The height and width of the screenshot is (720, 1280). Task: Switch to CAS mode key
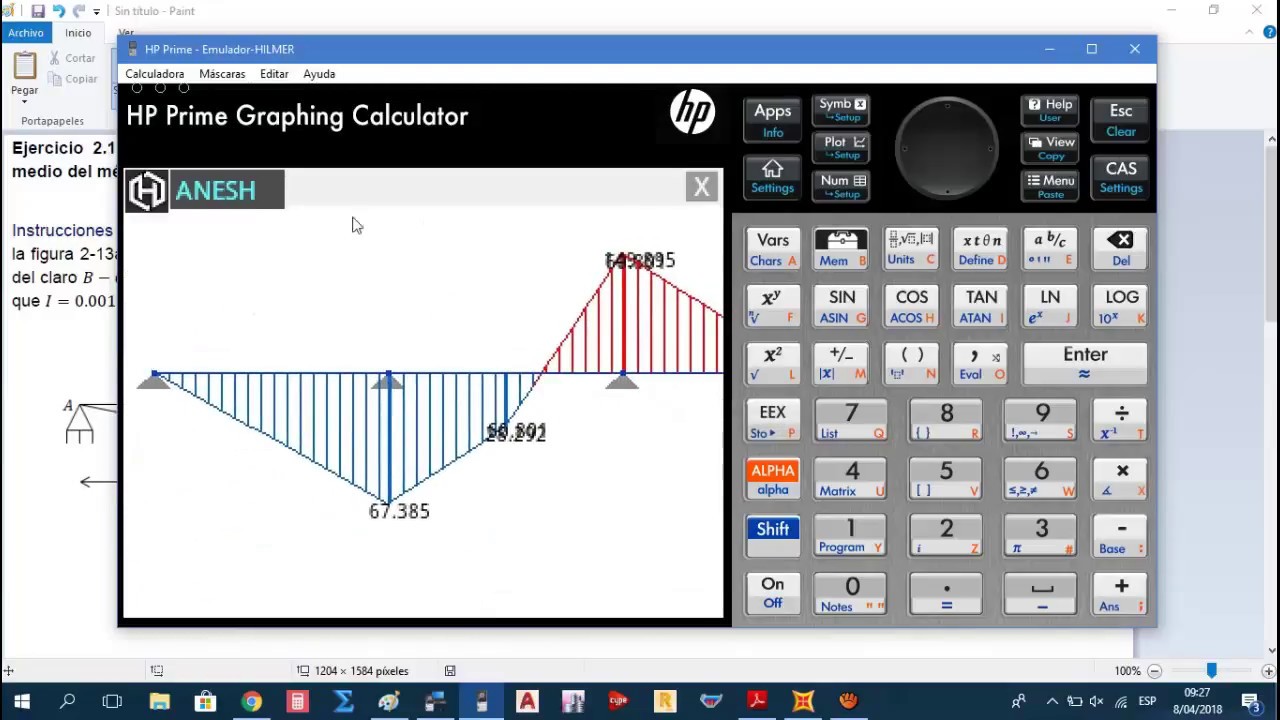pyautogui.click(x=1120, y=177)
